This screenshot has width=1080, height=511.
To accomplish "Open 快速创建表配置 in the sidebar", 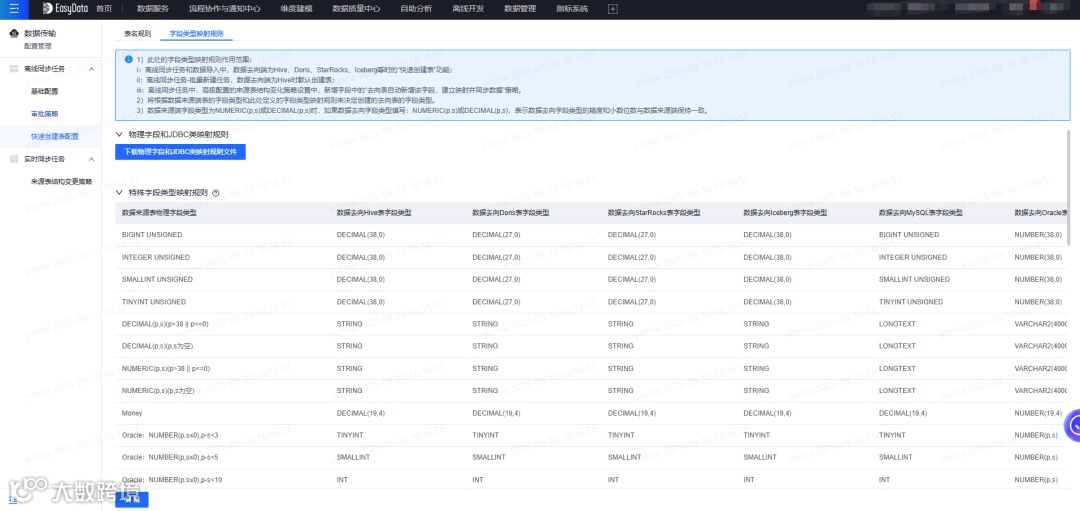I will (54, 136).
